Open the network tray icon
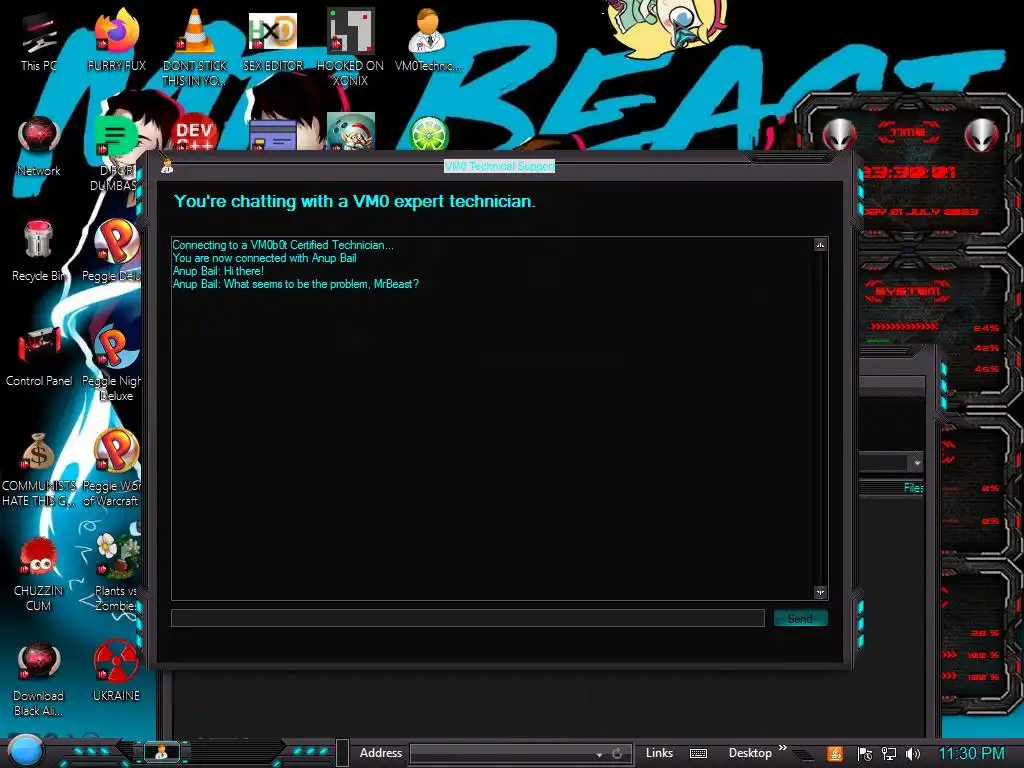The height and width of the screenshot is (768, 1024). [x=889, y=754]
